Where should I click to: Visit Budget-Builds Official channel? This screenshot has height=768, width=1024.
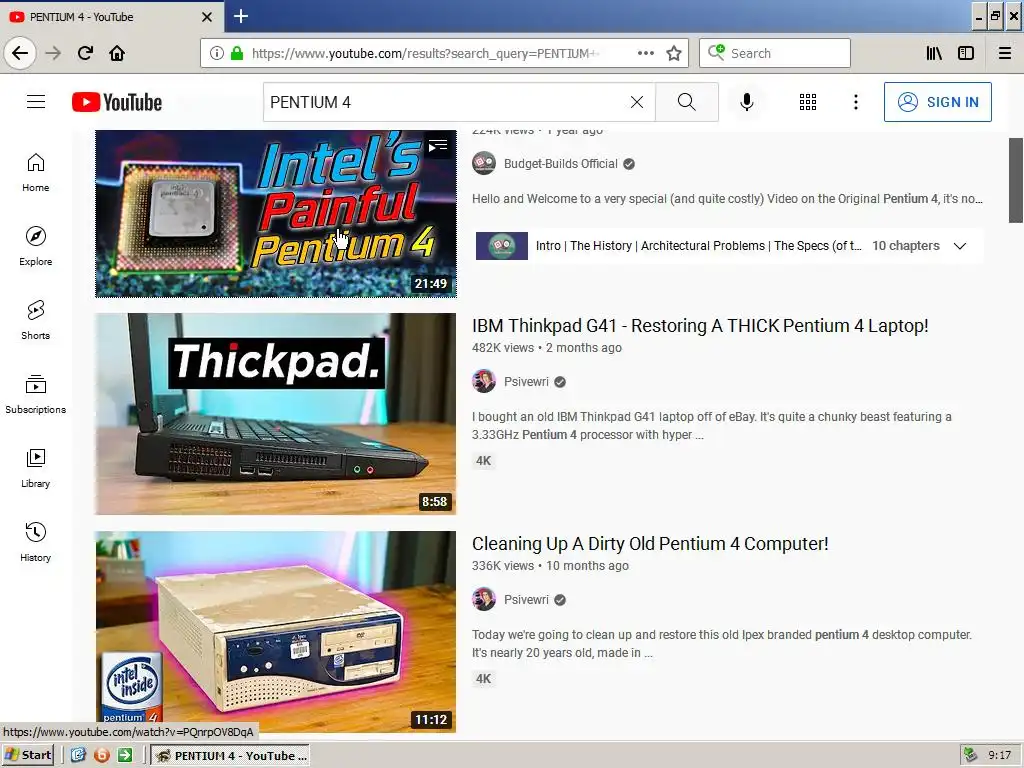coord(560,164)
